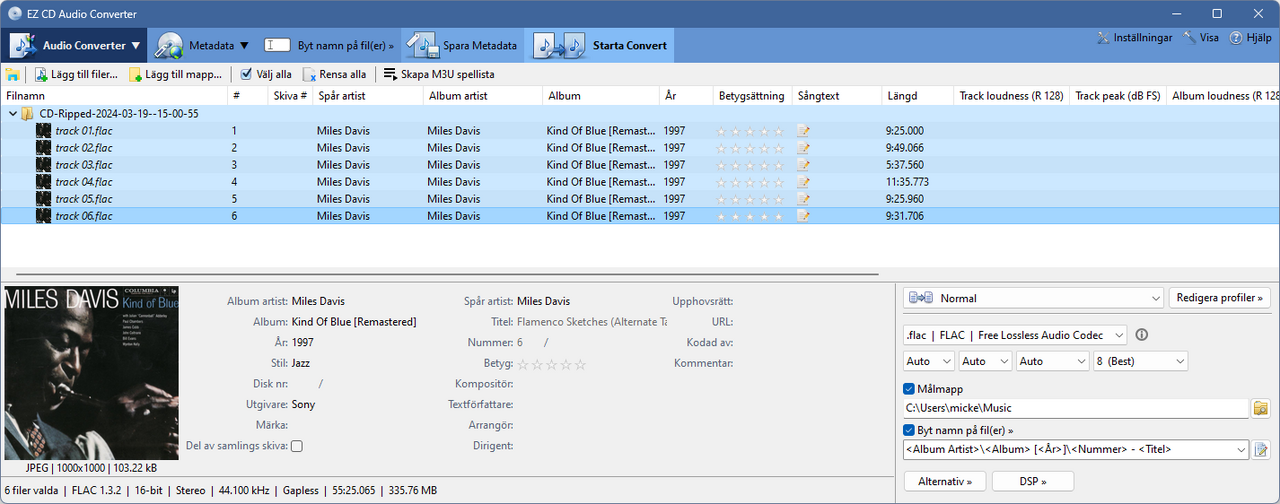Open the Visa menu
Image resolution: width=1280 pixels, height=504 pixels.
[1201, 38]
